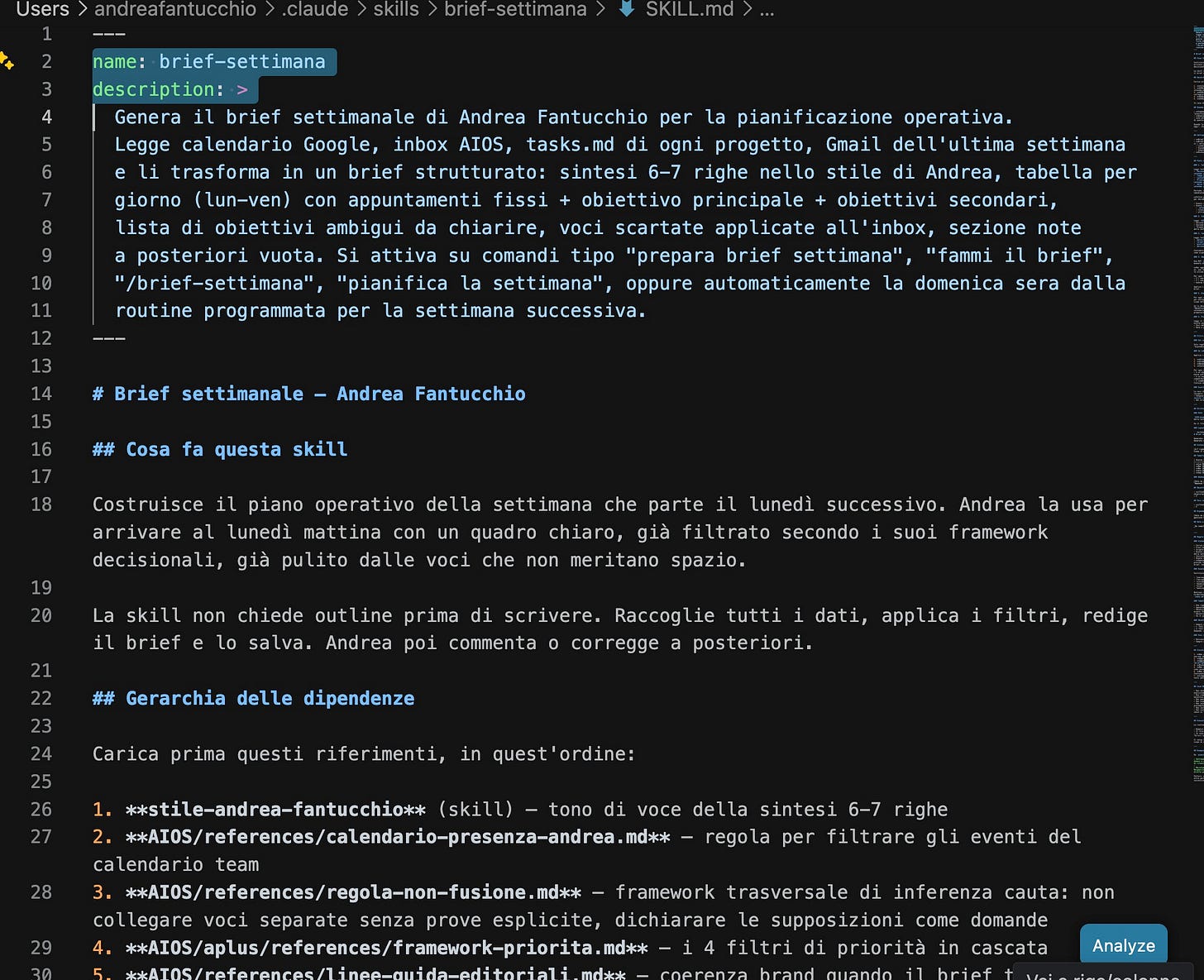Click the '## Gerarchia delle dipendenze' heading
This screenshot has width=1204, height=980.
point(253,698)
